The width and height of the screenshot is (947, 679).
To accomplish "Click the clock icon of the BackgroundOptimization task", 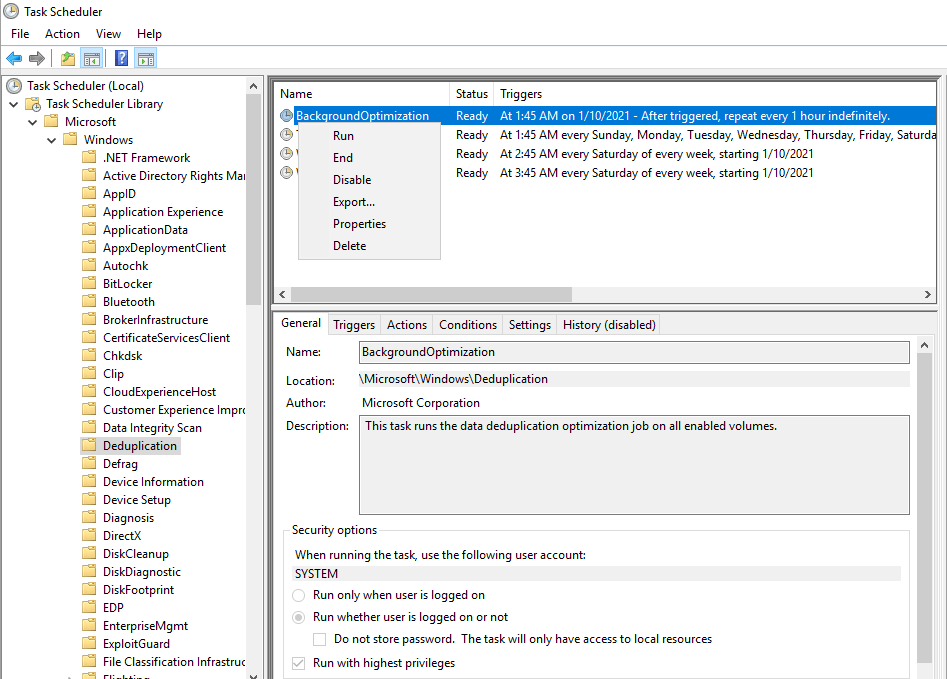I will pos(286,115).
